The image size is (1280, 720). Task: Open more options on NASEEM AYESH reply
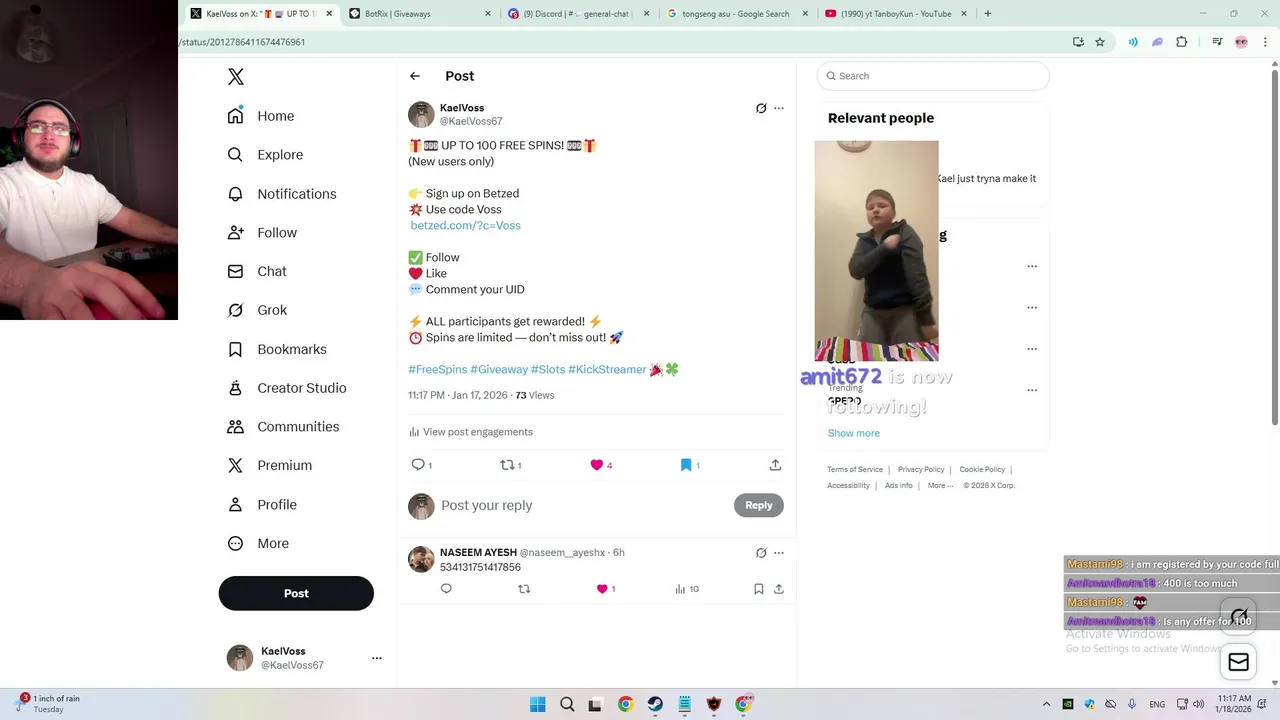pyautogui.click(x=779, y=553)
